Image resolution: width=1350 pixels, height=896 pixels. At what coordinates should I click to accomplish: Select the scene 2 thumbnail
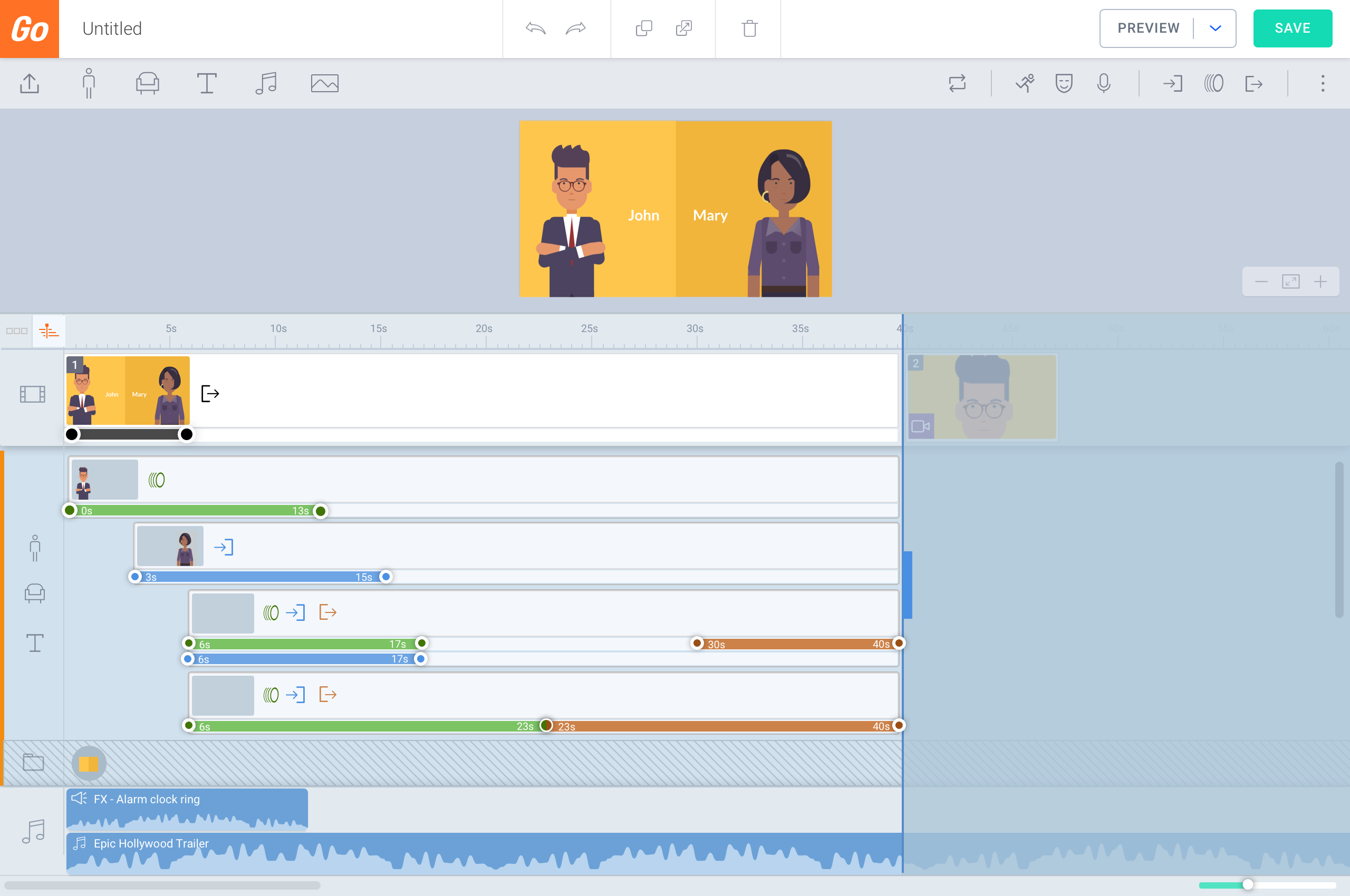tap(982, 396)
